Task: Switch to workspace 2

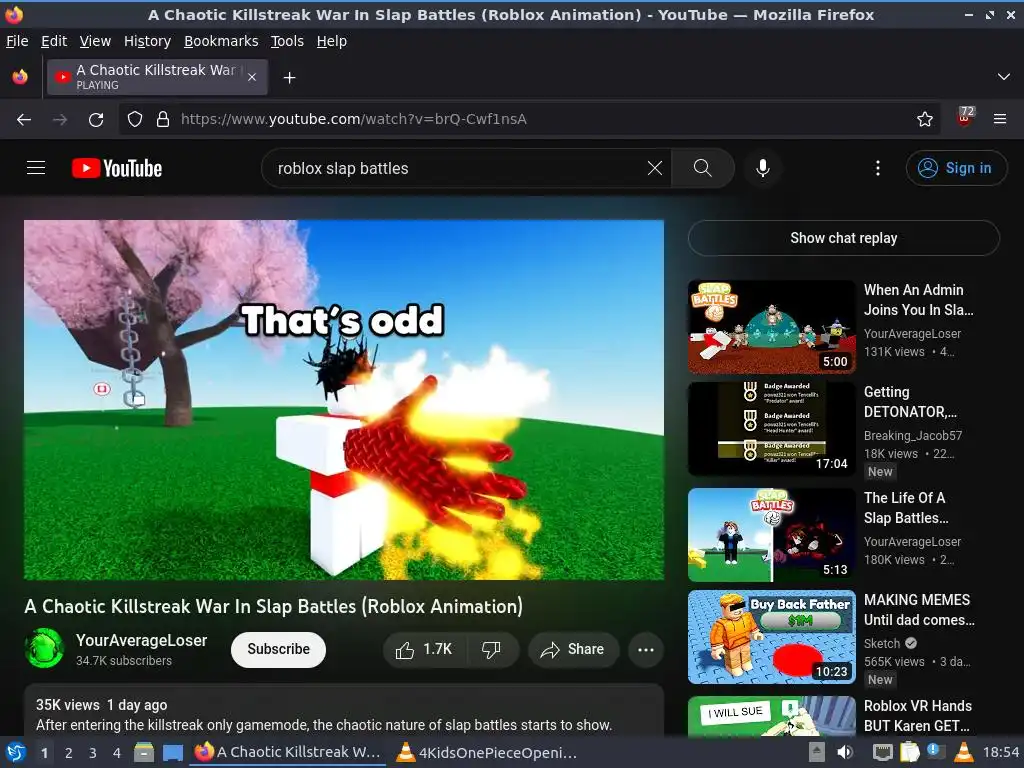Action: [68, 753]
